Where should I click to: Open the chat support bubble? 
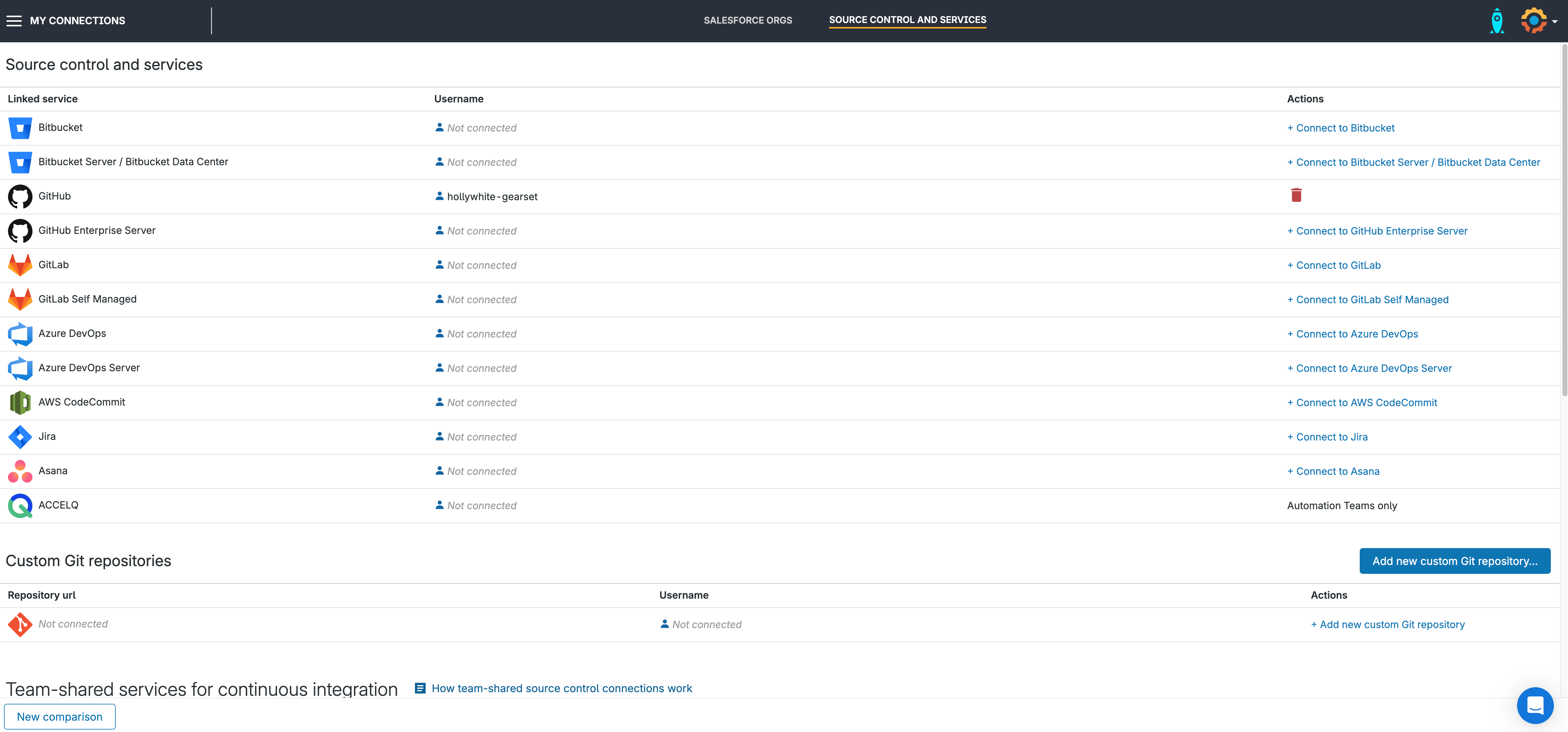pos(1535,705)
